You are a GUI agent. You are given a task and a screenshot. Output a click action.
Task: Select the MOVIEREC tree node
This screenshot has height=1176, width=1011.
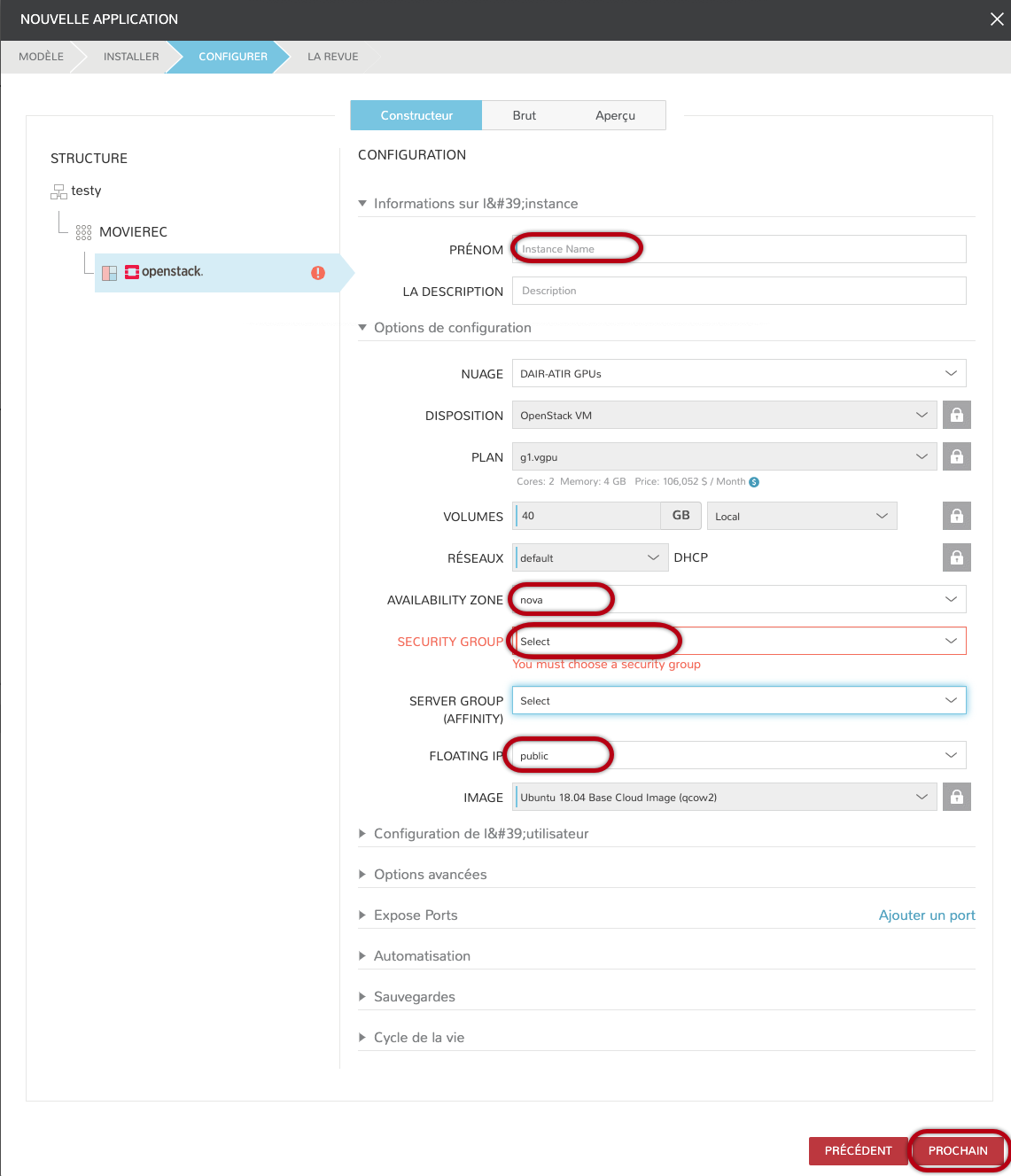click(x=133, y=232)
